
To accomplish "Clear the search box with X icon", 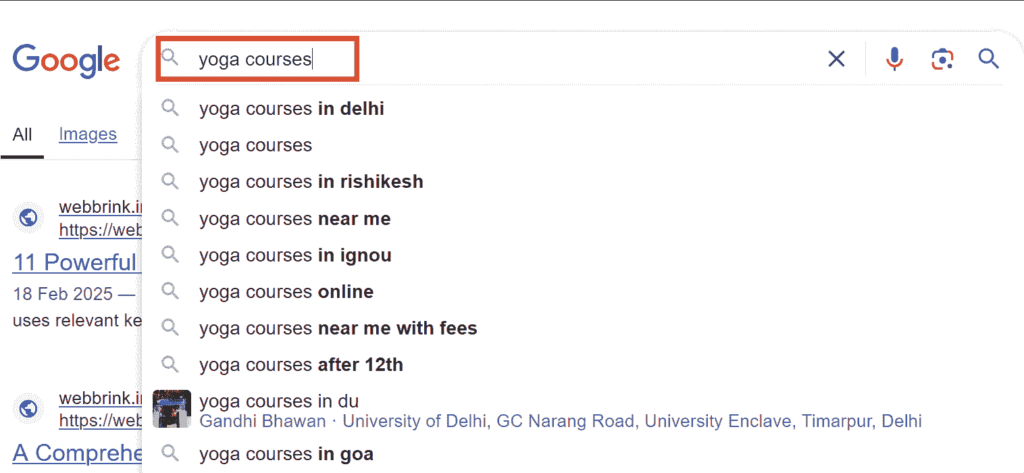I will (837, 59).
